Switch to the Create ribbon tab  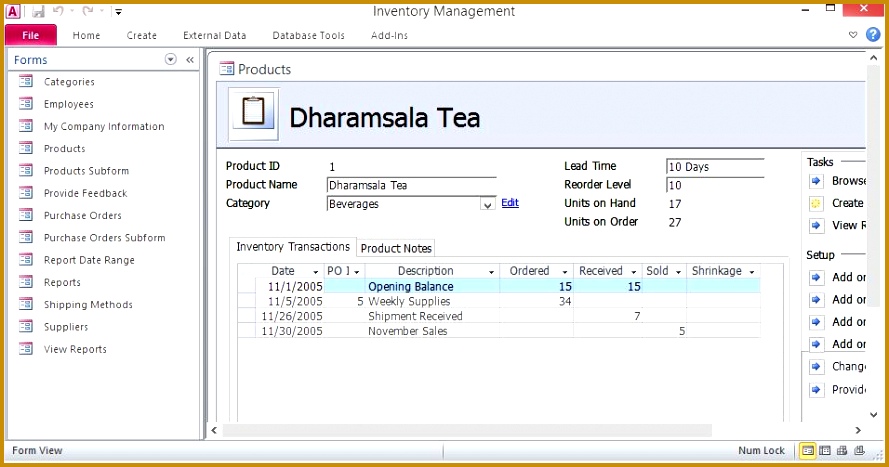click(142, 35)
